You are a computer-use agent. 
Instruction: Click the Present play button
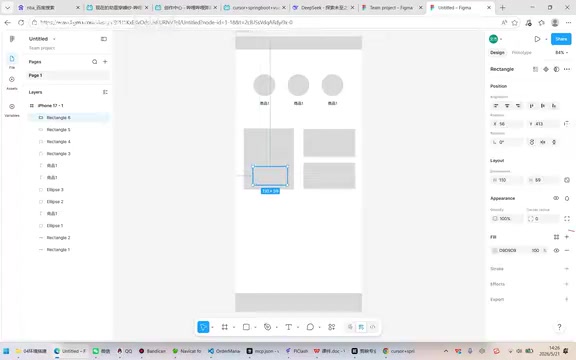click(537, 39)
